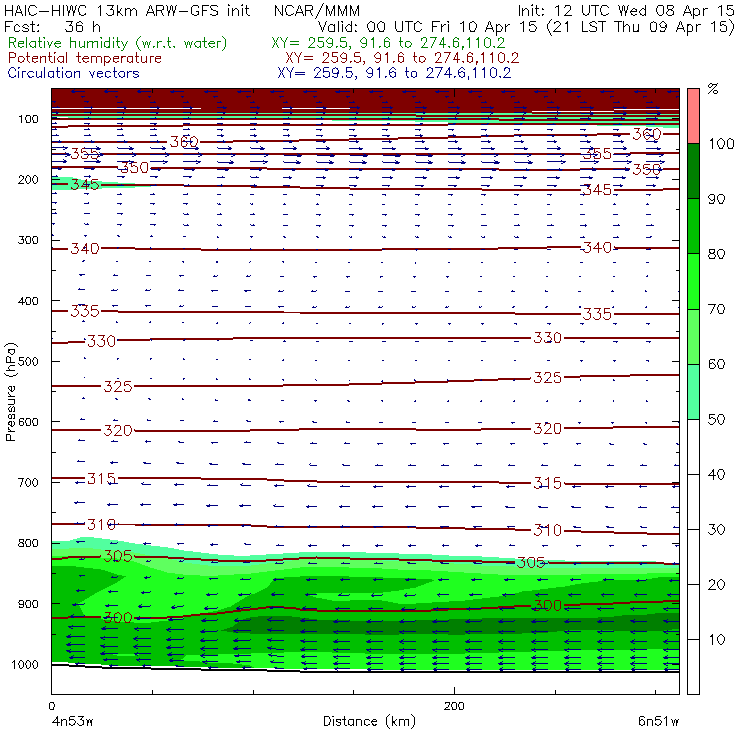
Task: Click the '10' color bar label
Action: (x=717, y=640)
